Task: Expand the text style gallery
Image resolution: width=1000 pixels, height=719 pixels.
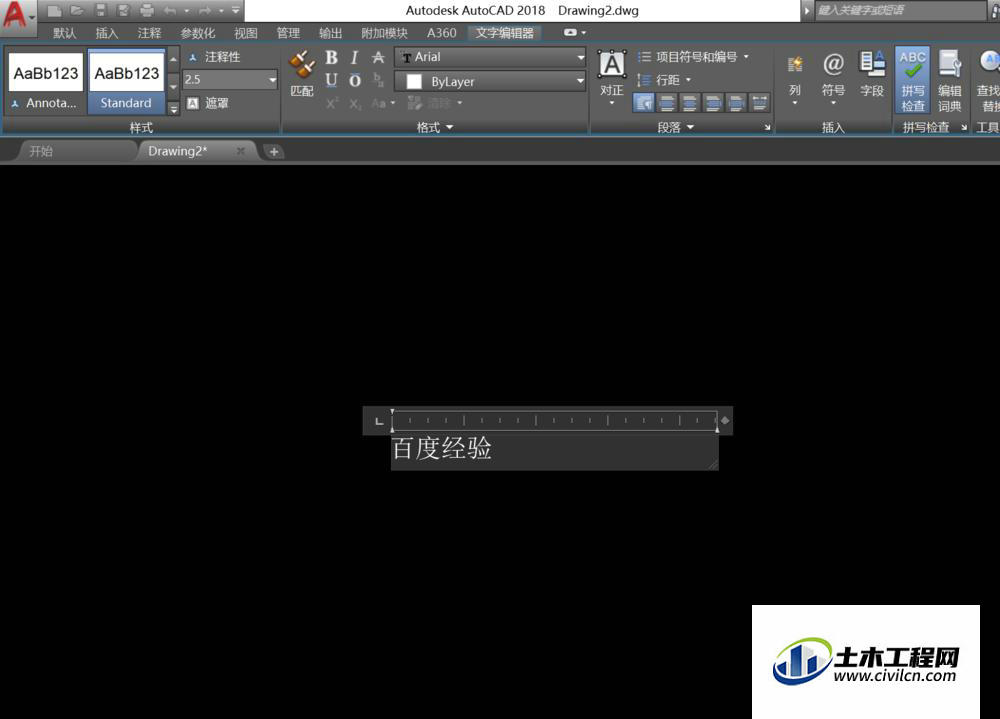Action: [x=173, y=108]
